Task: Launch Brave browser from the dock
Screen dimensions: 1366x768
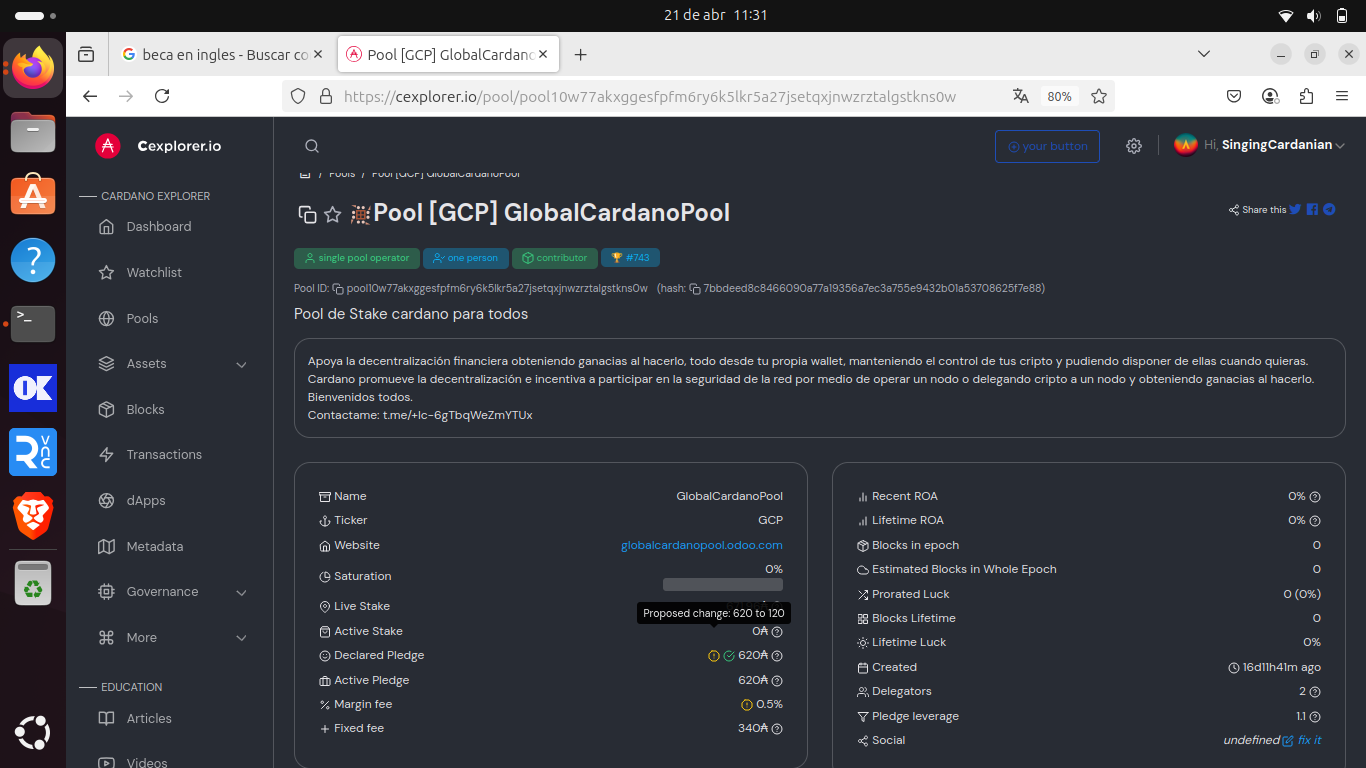Action: 33,516
